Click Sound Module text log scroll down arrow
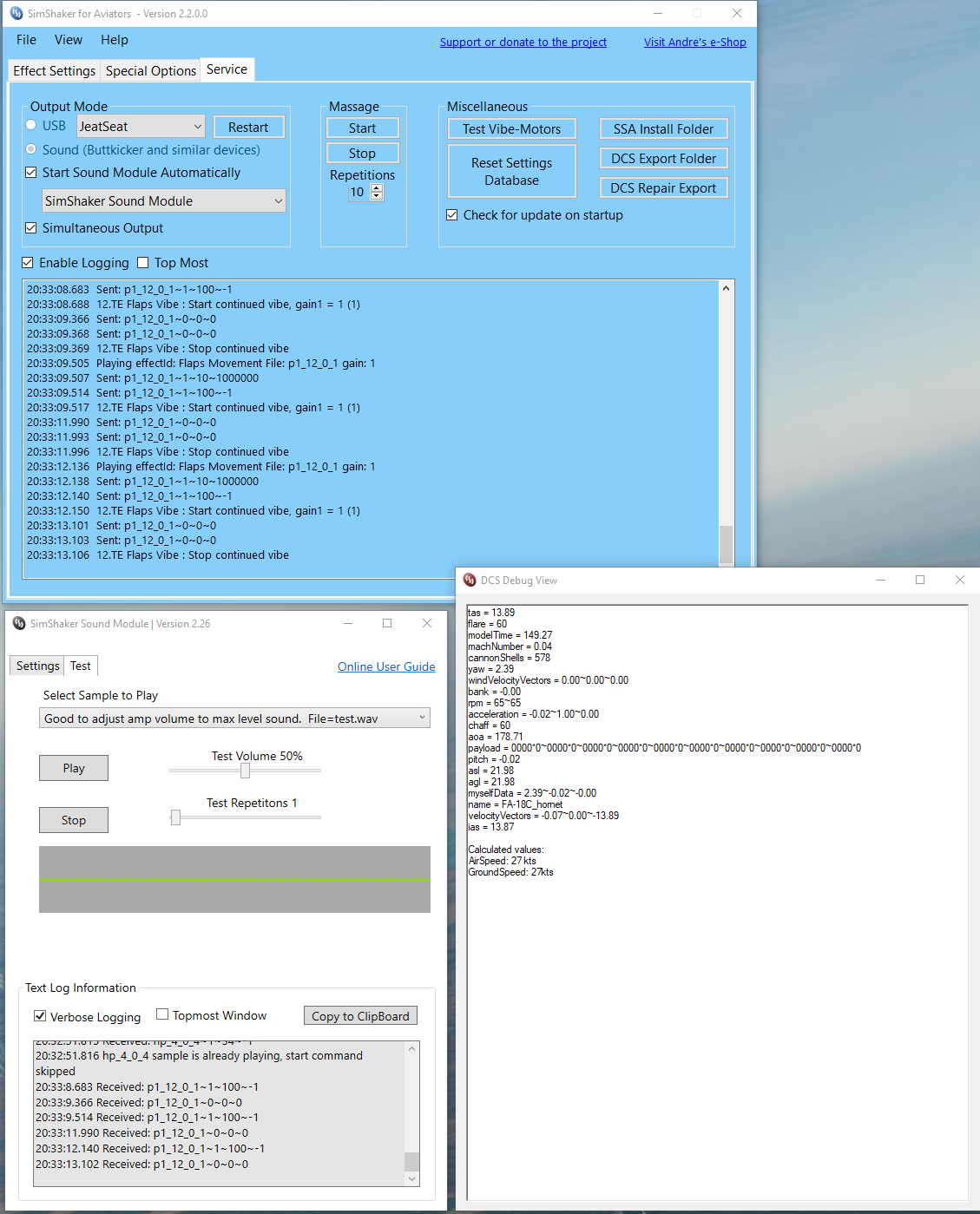 coord(412,1178)
